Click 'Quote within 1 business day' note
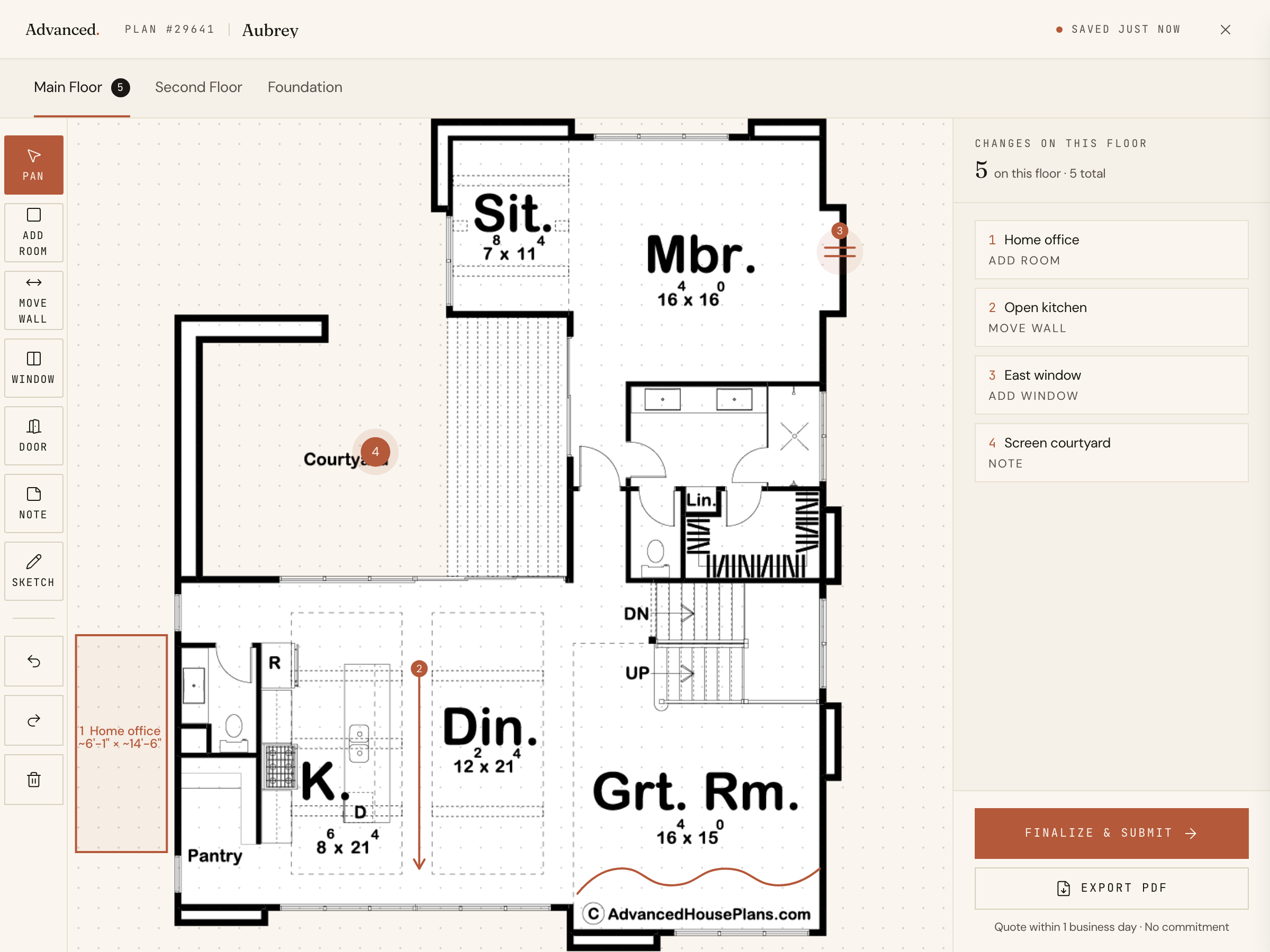The width and height of the screenshot is (1270, 952). coord(1112,927)
